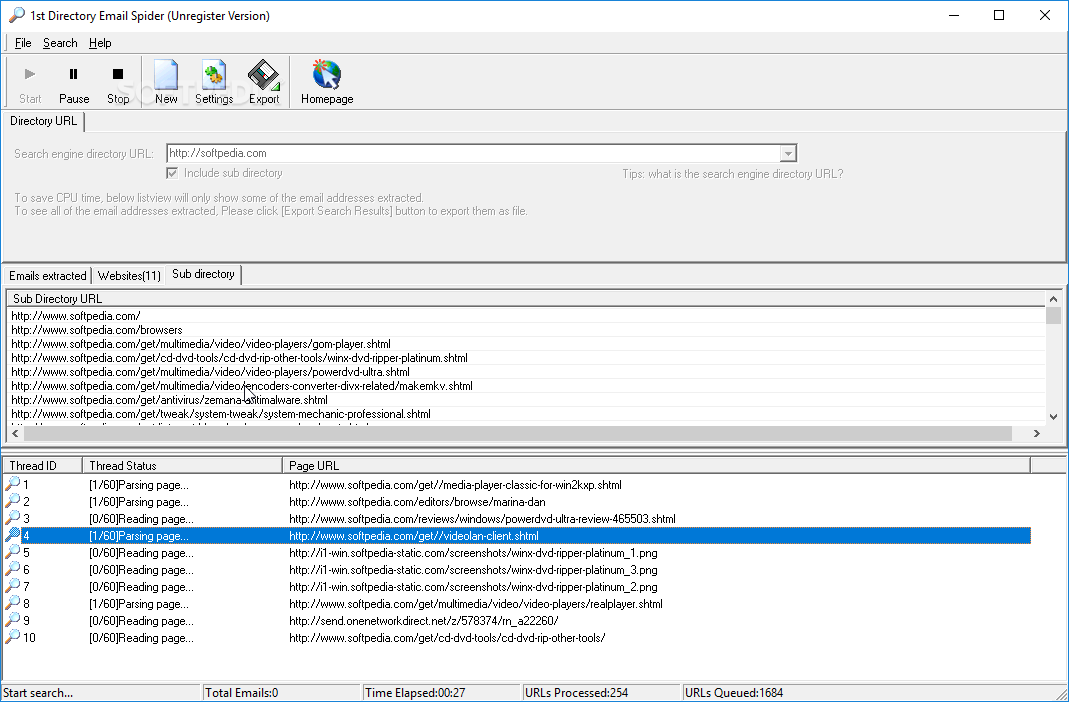
Task: Switch to the Websites(11) tab
Action: (x=129, y=276)
